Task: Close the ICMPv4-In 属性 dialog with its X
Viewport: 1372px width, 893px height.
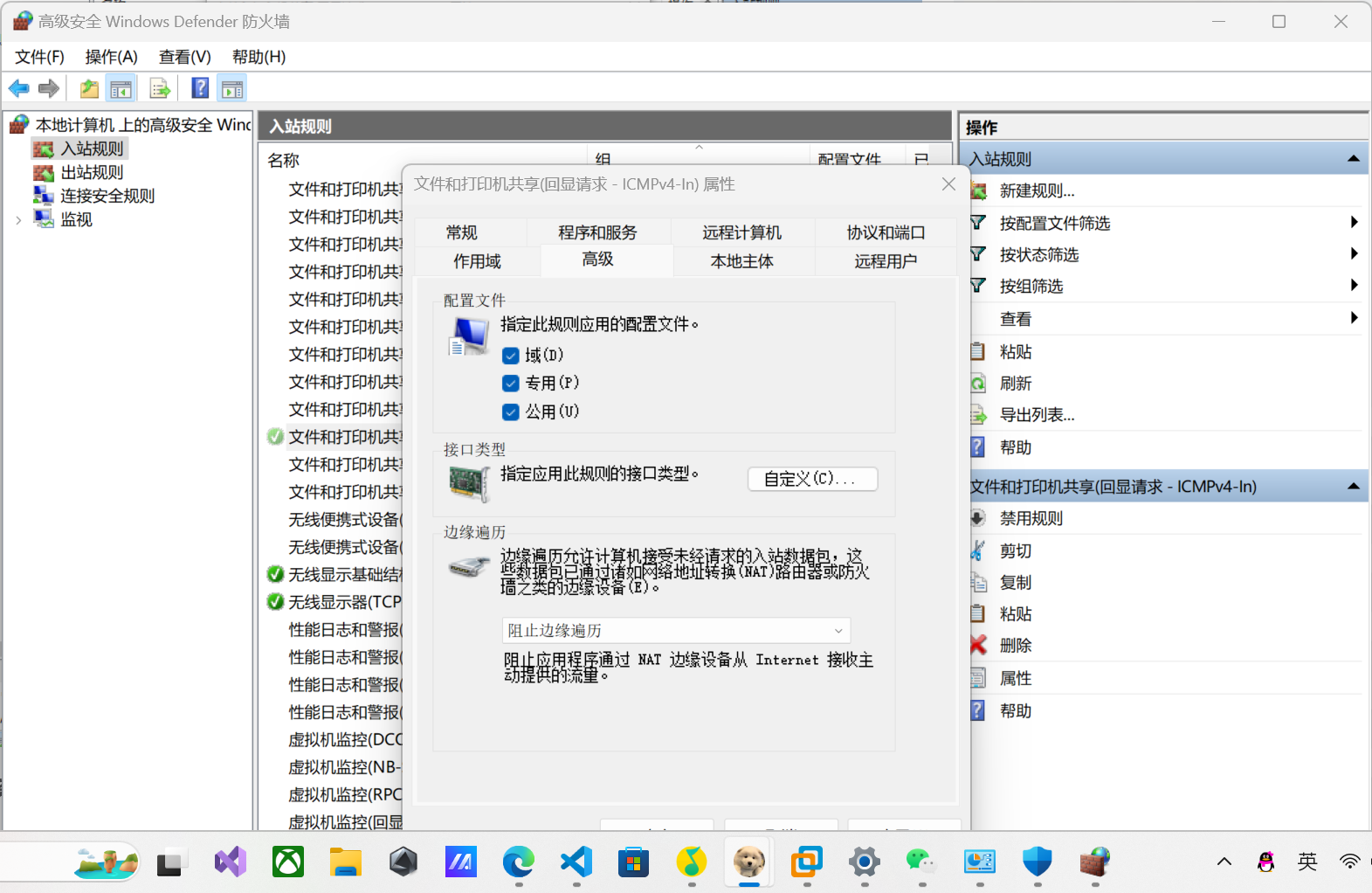Action: 949,184
